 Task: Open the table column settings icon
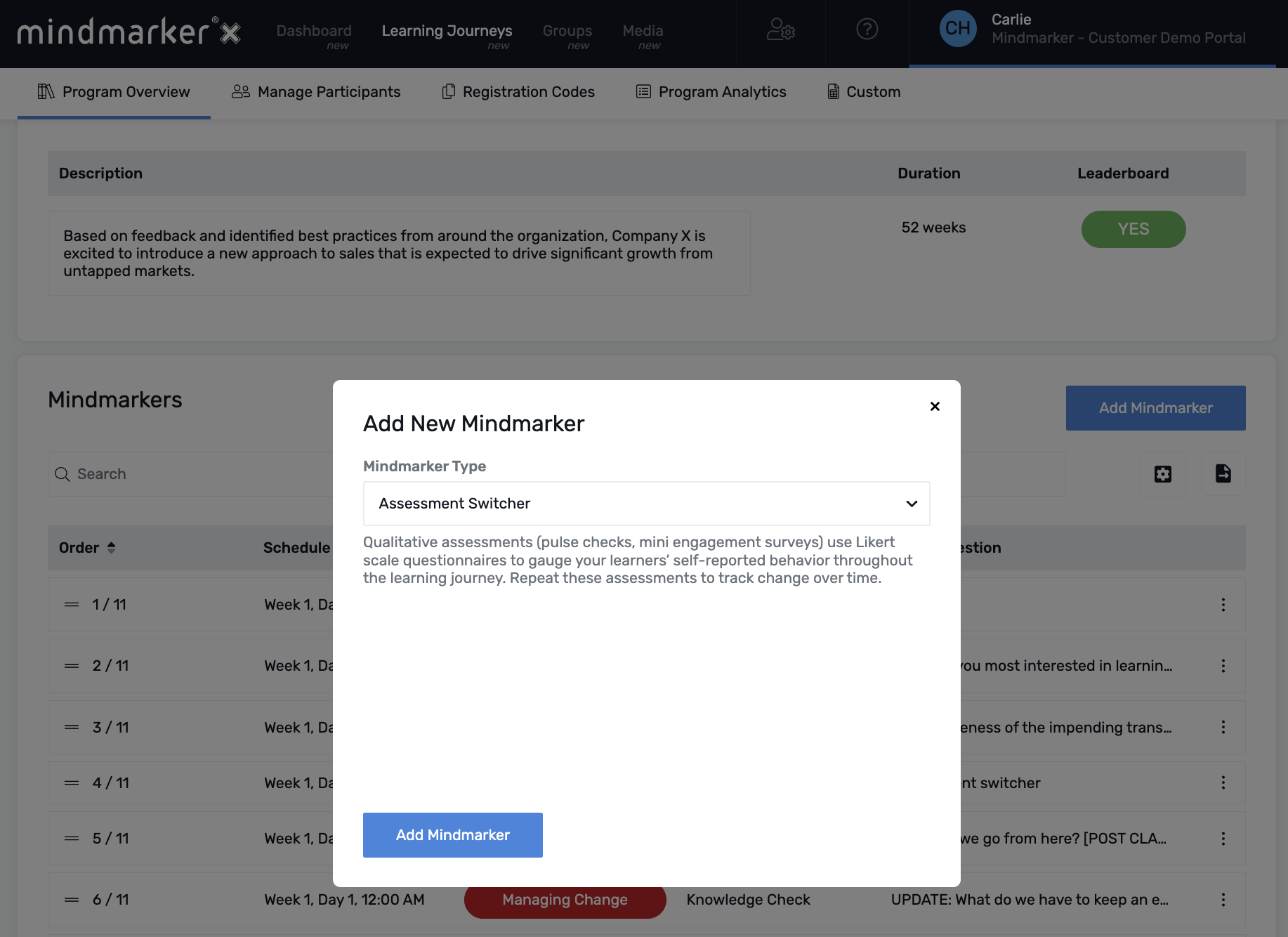pos(1163,474)
